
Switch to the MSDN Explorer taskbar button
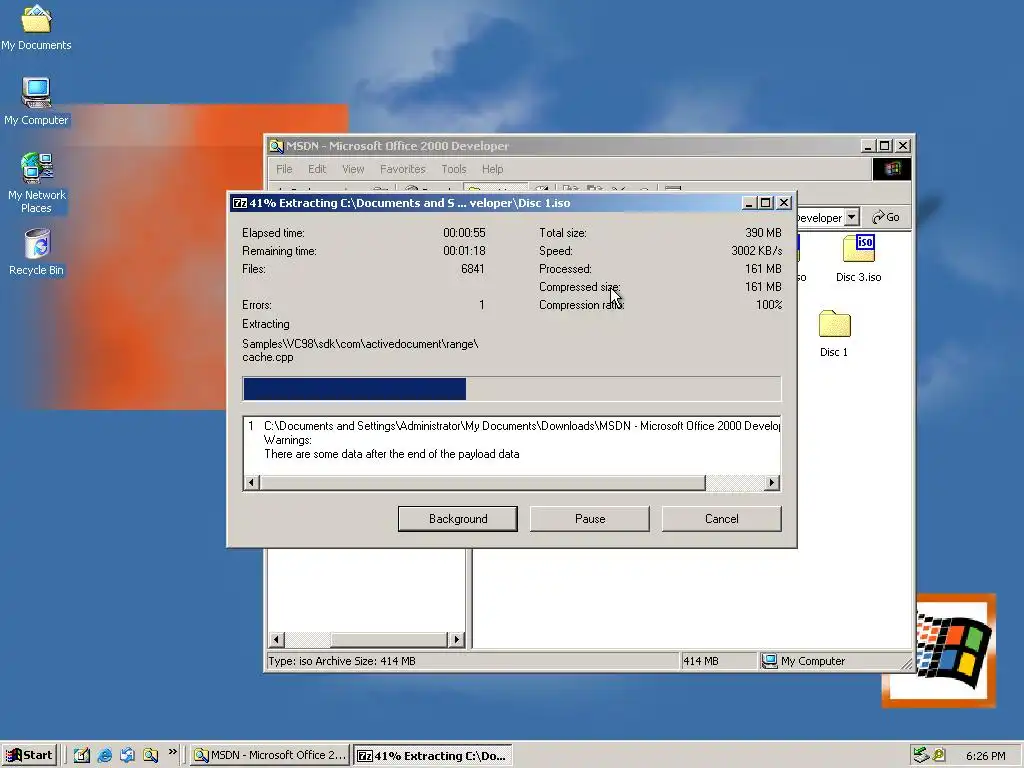click(x=270, y=756)
